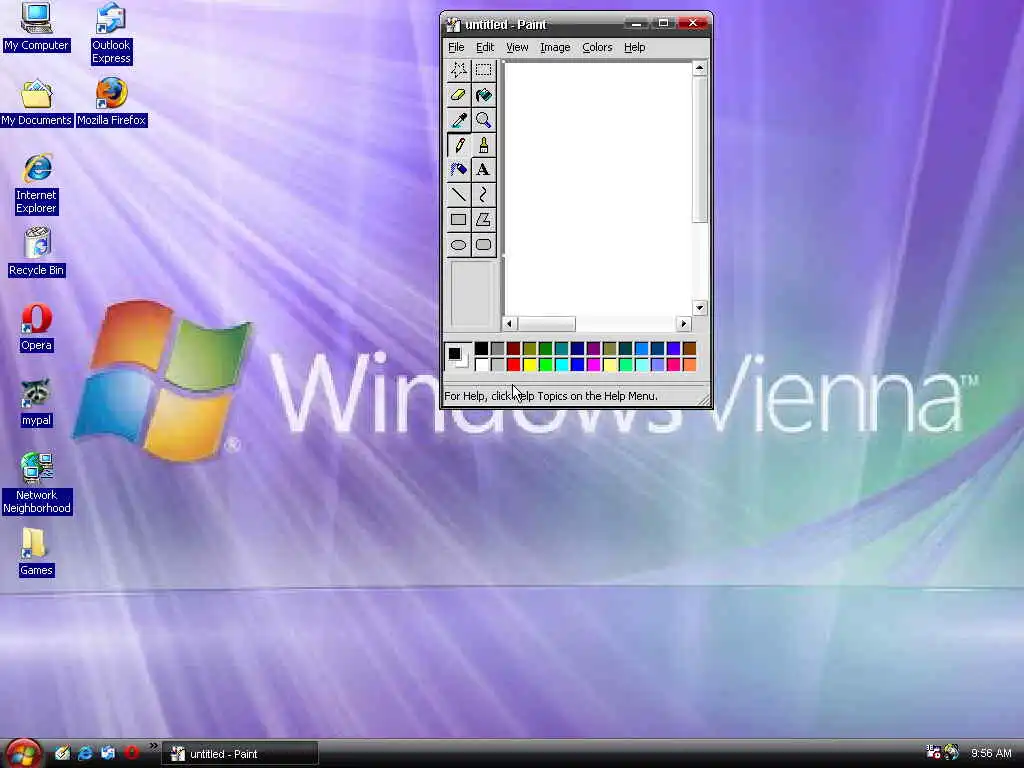Select the Outlook Express desktop icon

click(x=111, y=34)
